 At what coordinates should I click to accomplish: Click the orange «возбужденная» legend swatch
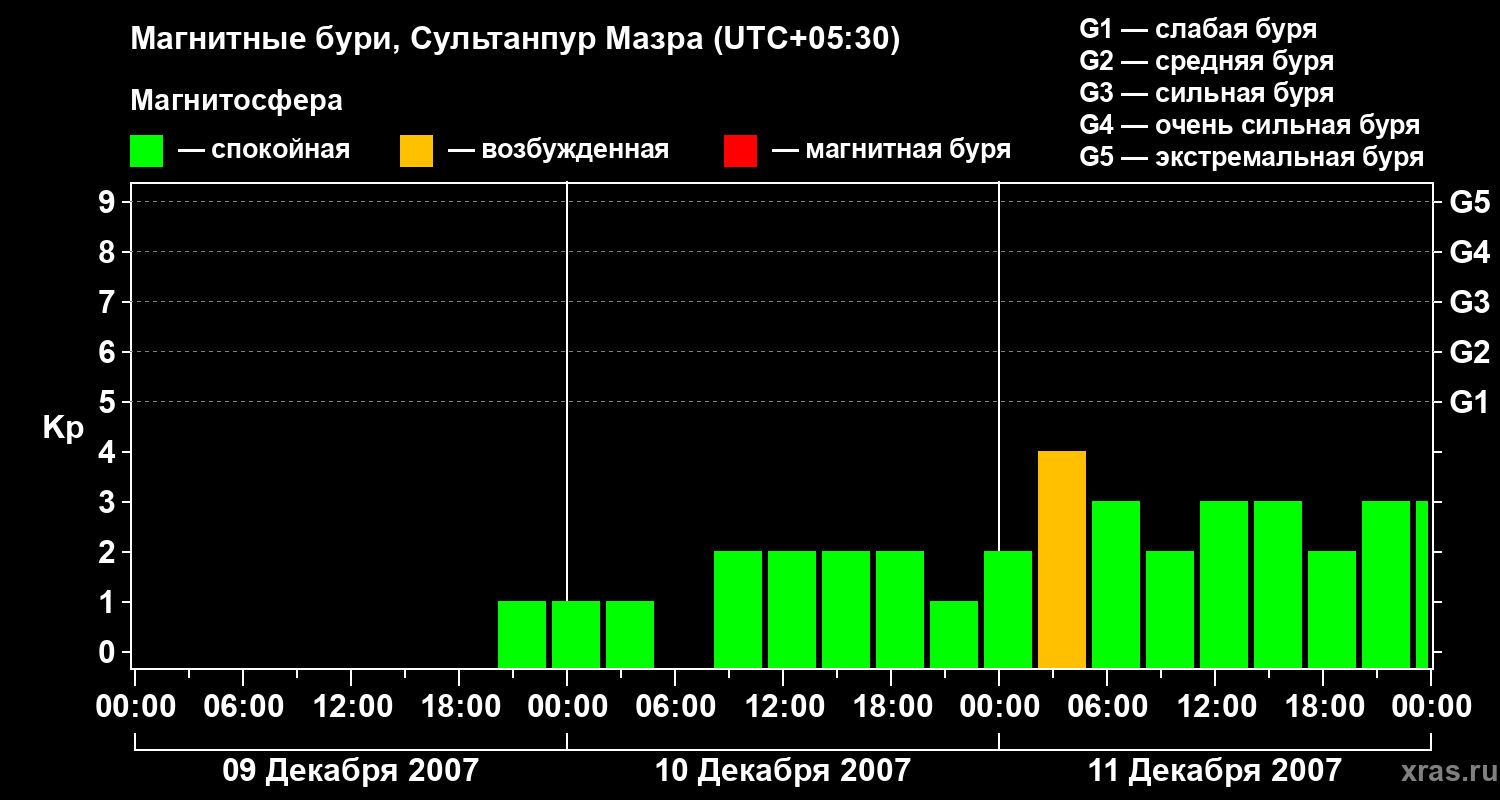(416, 151)
